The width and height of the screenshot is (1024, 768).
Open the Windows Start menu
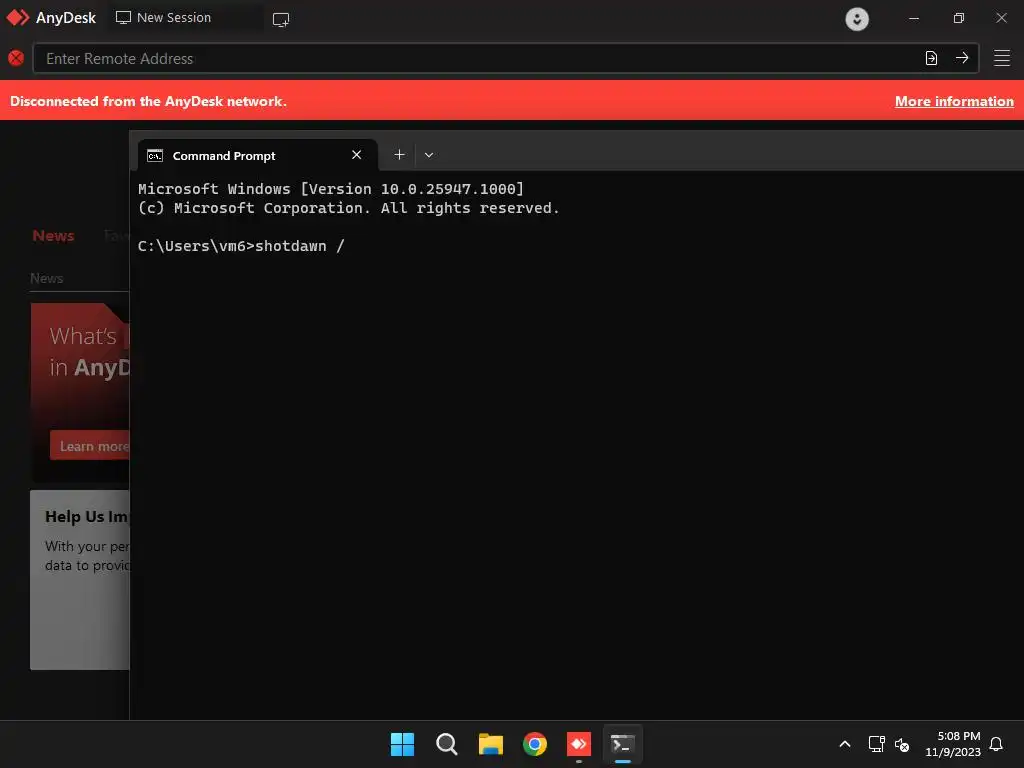(x=402, y=744)
